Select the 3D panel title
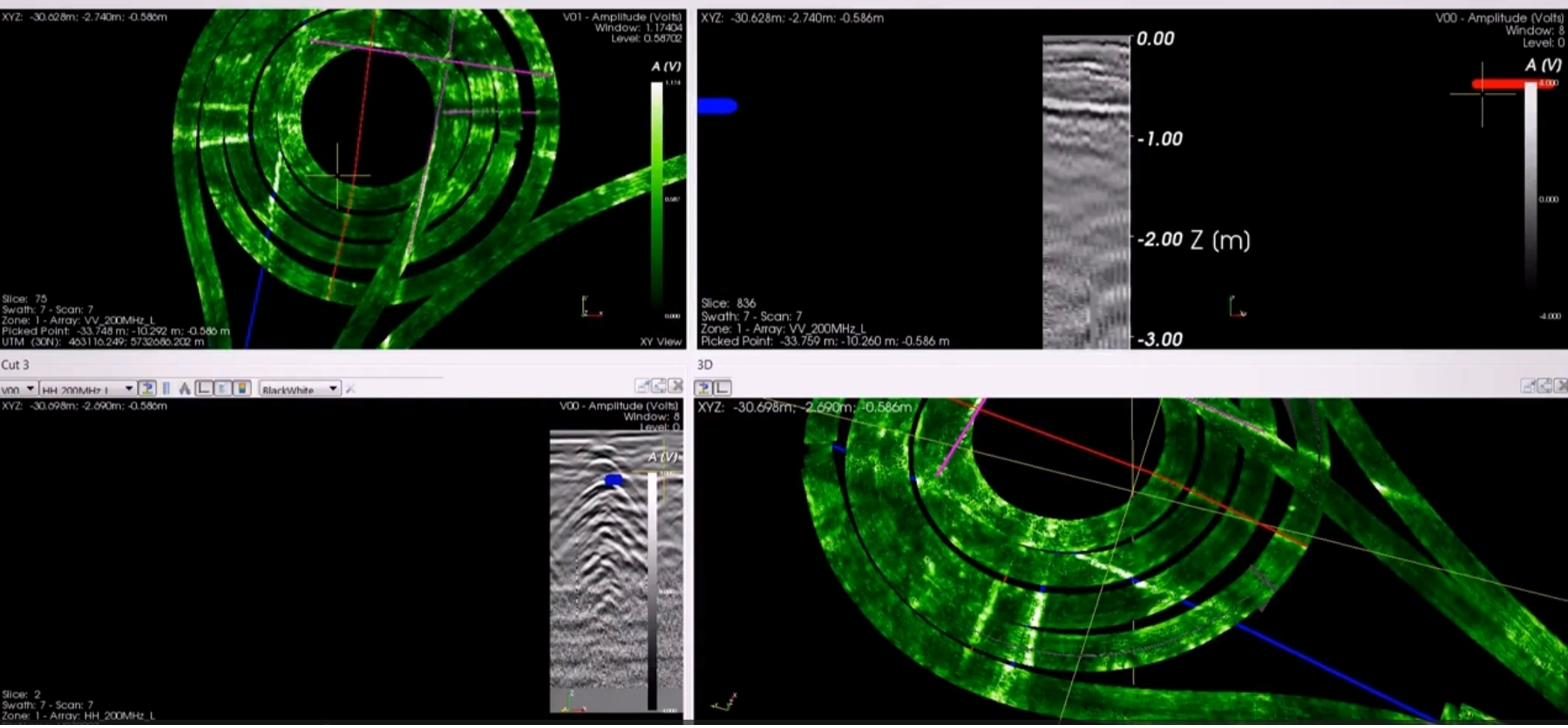The width and height of the screenshot is (1568, 728). click(x=705, y=365)
